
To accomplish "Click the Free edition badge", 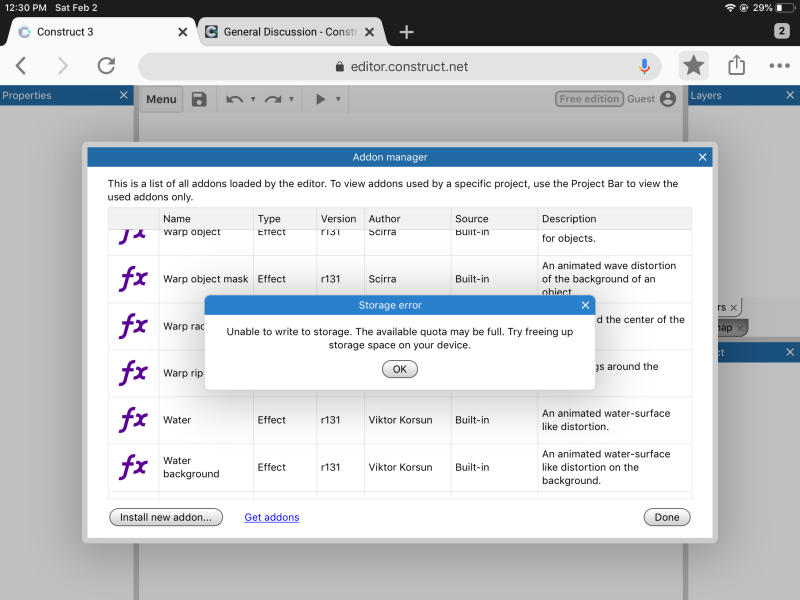I will [589, 99].
